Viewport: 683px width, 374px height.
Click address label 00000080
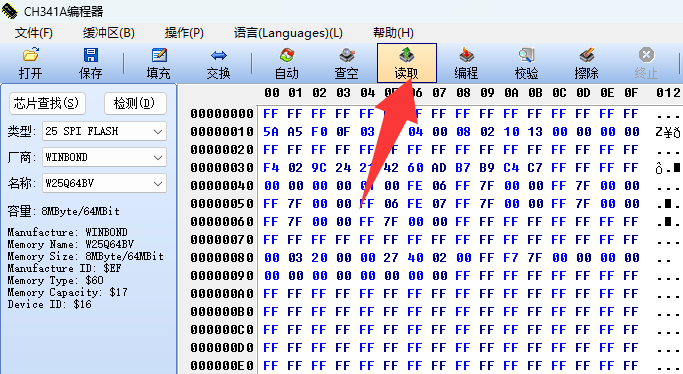[222, 258]
